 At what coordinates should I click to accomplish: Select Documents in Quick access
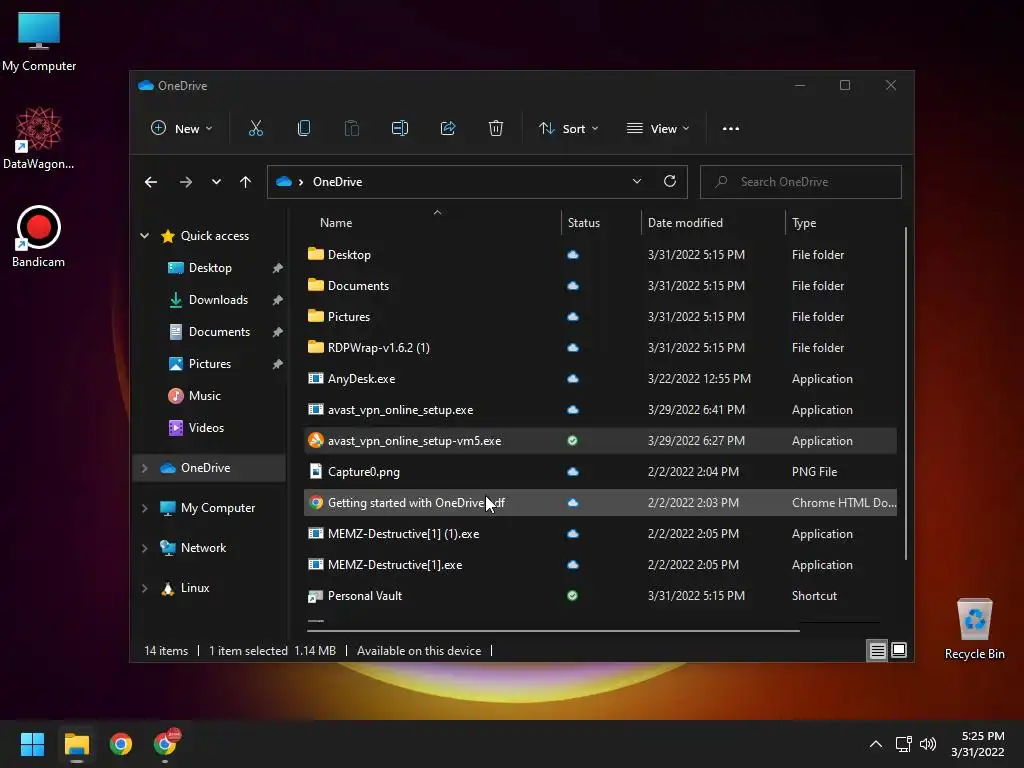pos(219,332)
